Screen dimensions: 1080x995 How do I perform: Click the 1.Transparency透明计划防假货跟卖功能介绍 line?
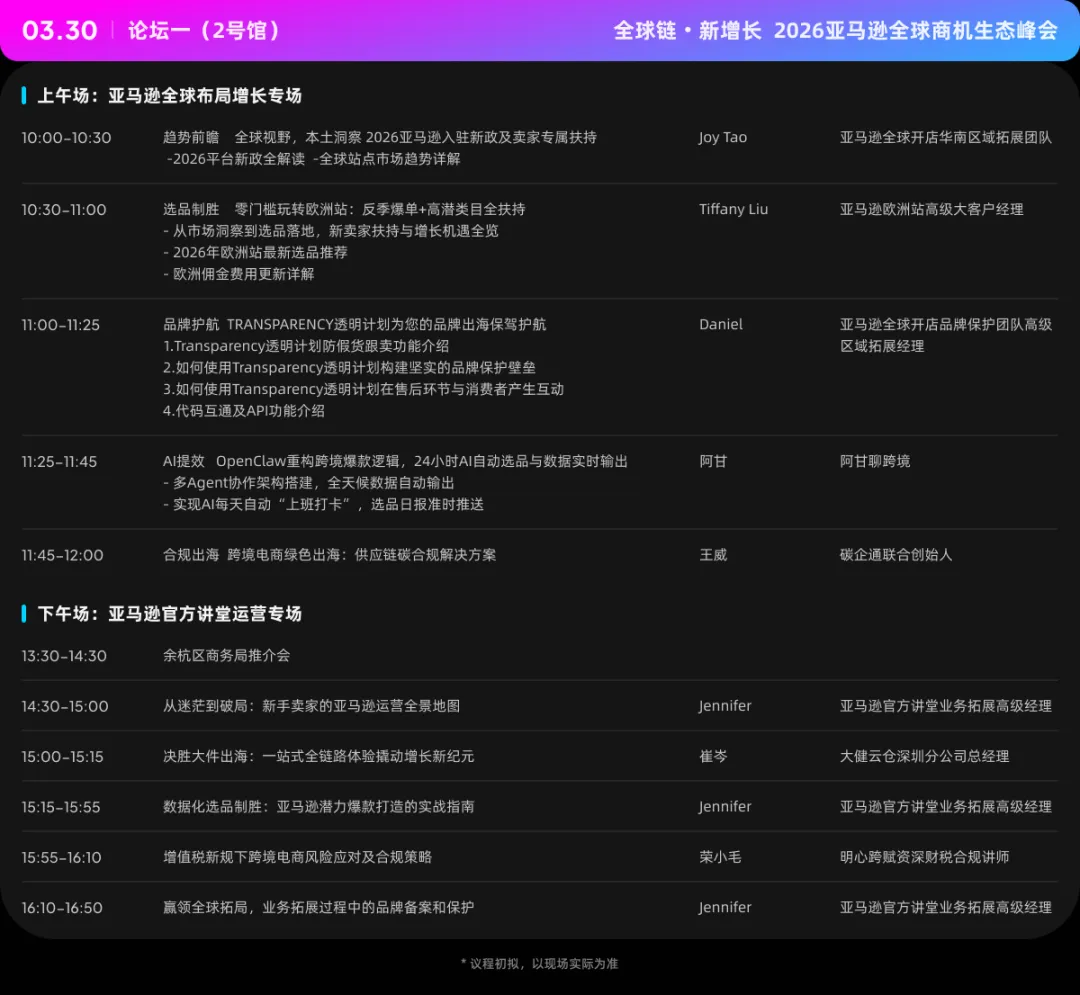tap(306, 346)
